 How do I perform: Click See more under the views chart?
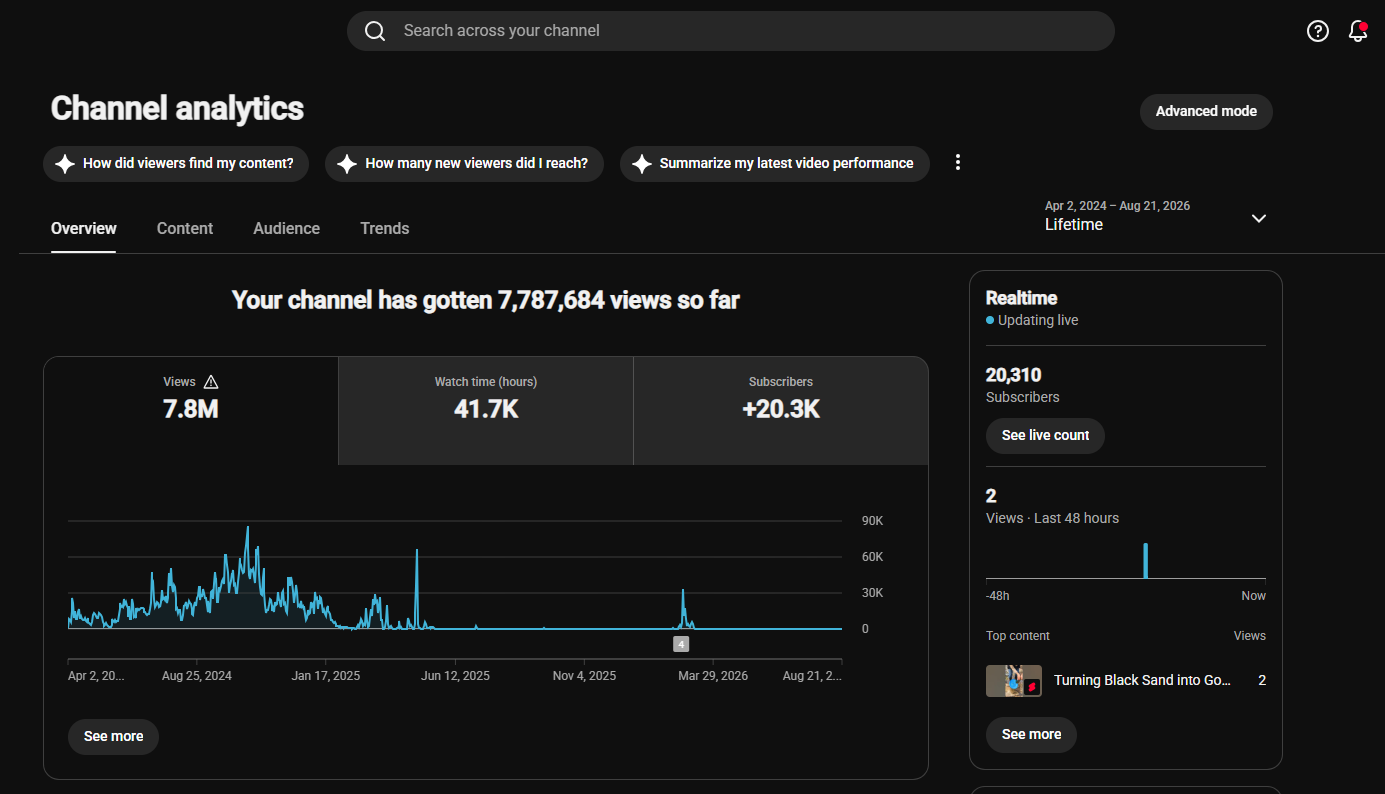[113, 737]
